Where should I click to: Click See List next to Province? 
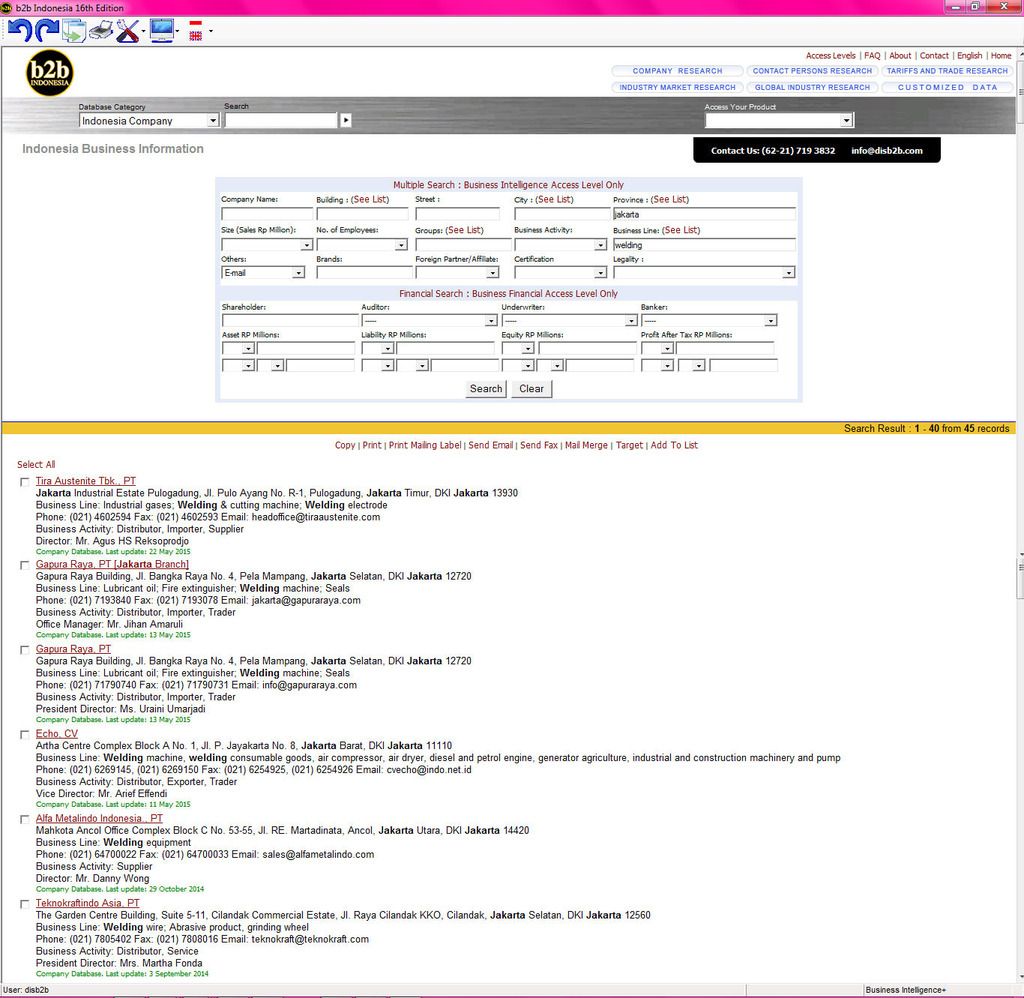point(669,199)
